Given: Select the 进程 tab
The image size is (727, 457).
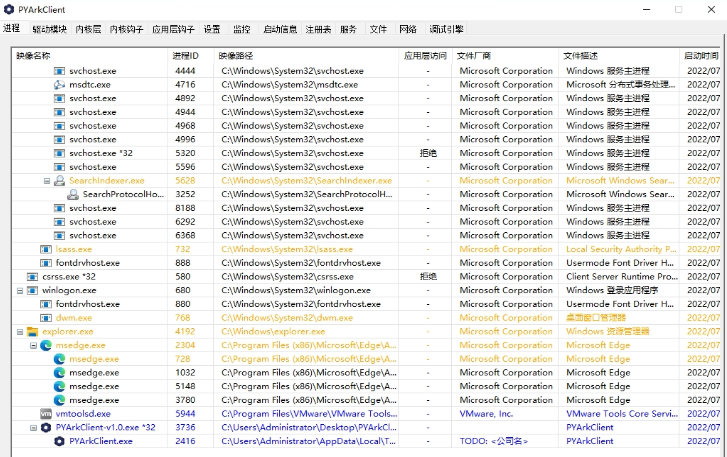Looking at the screenshot, I should click(12, 28).
